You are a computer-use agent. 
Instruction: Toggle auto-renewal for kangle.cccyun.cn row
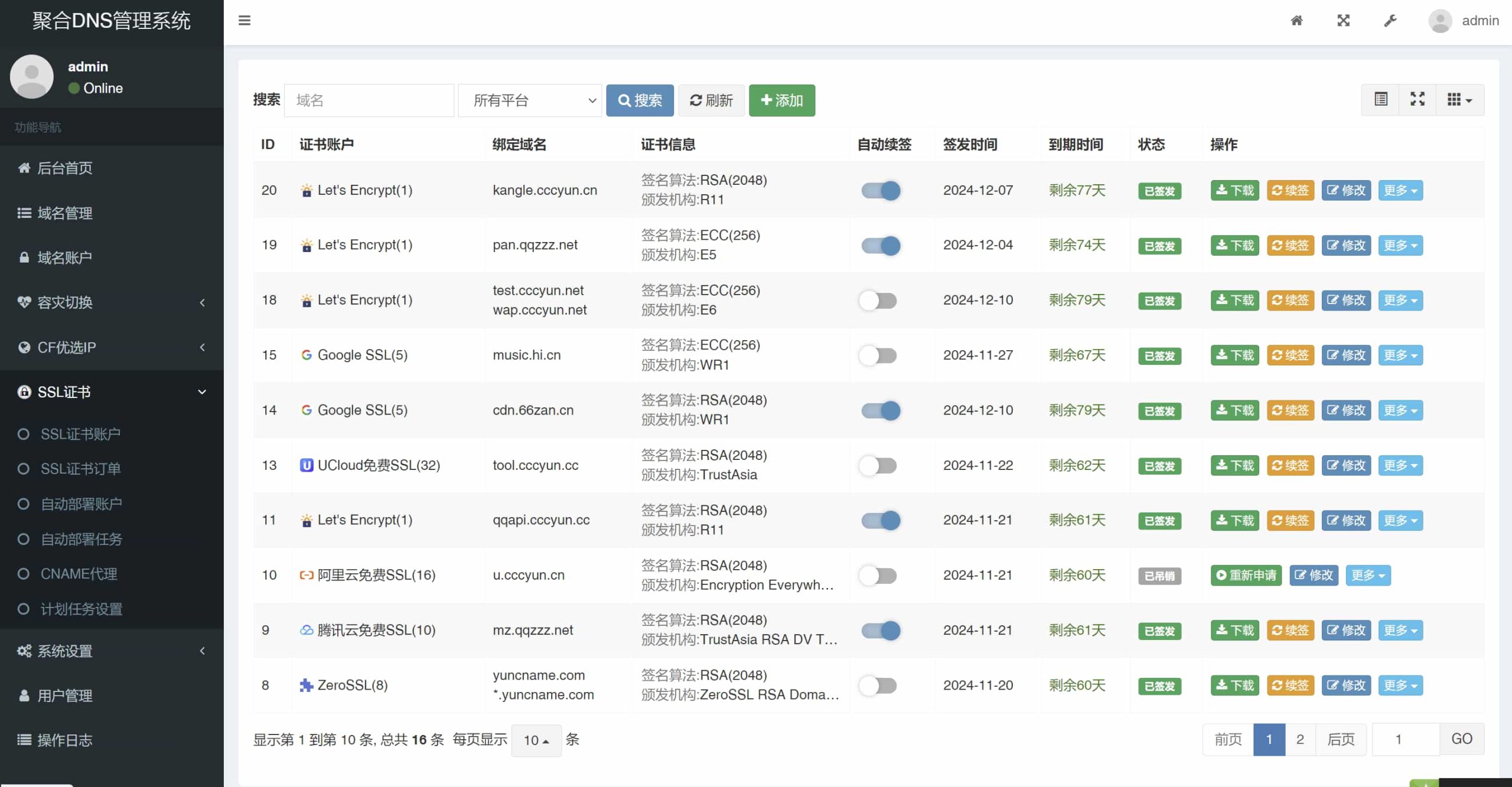coord(879,190)
